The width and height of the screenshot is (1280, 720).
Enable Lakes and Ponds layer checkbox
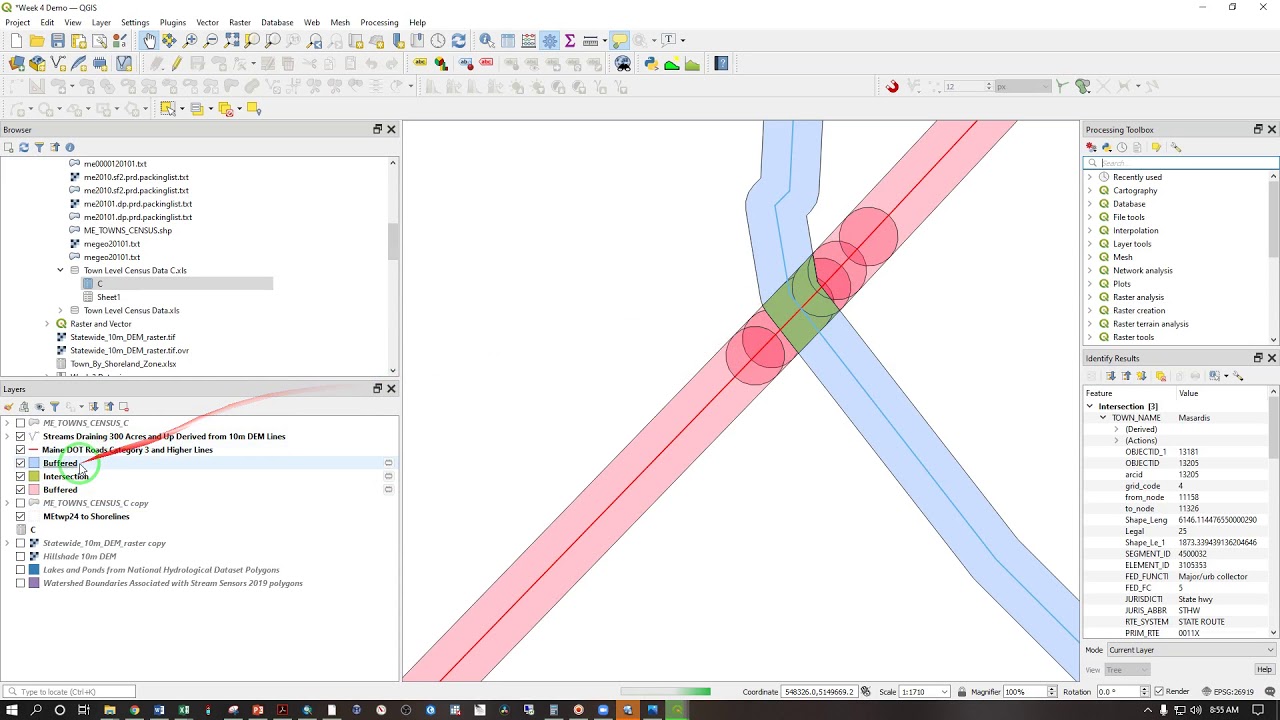(20, 570)
